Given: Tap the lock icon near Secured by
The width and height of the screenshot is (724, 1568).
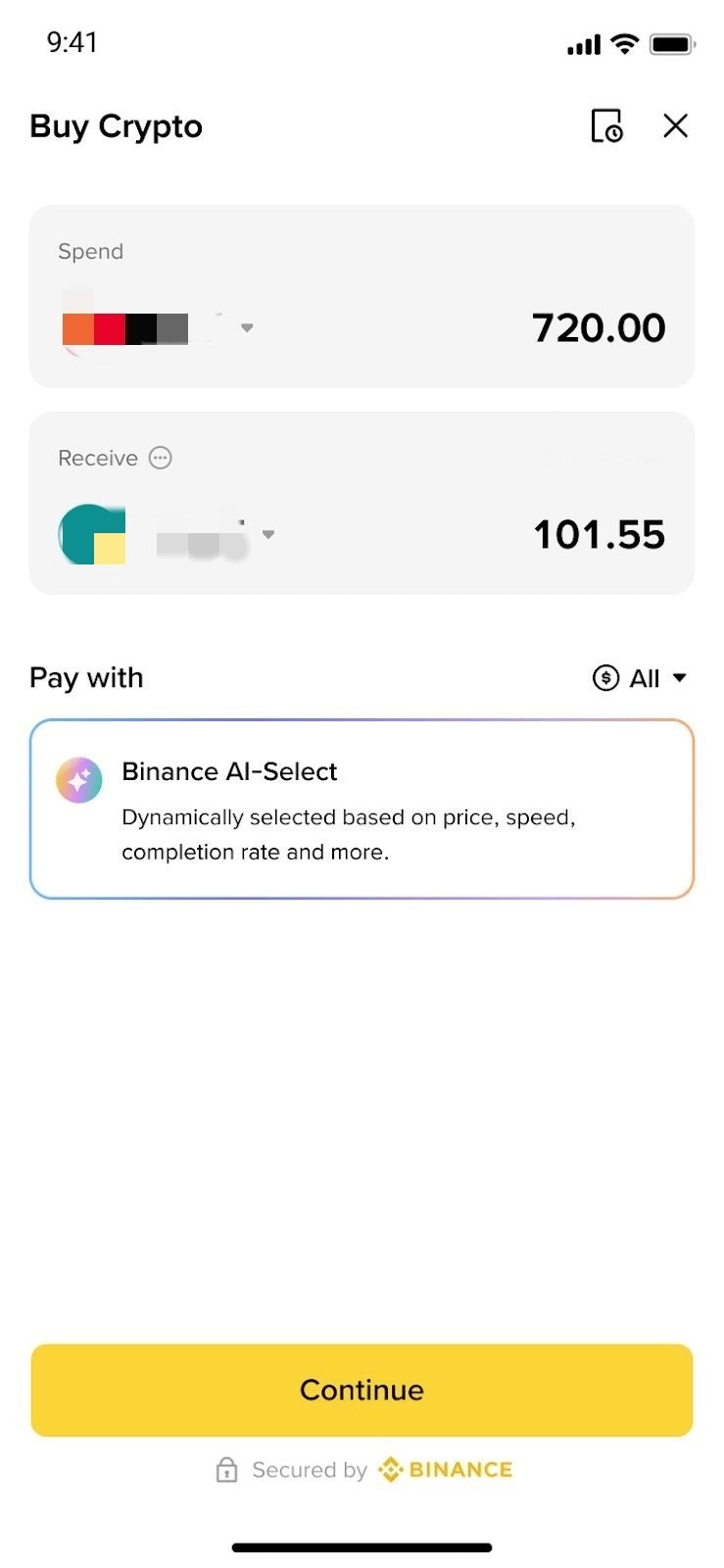Looking at the screenshot, I should [x=226, y=1469].
